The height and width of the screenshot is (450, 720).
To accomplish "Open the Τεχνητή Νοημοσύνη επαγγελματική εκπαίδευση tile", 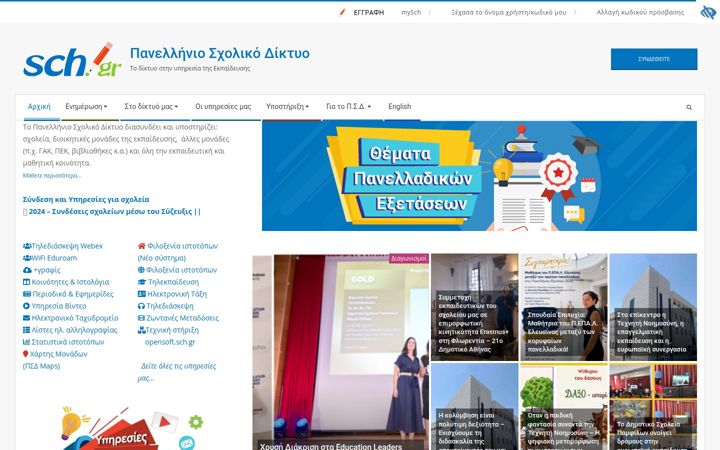I will (x=653, y=307).
